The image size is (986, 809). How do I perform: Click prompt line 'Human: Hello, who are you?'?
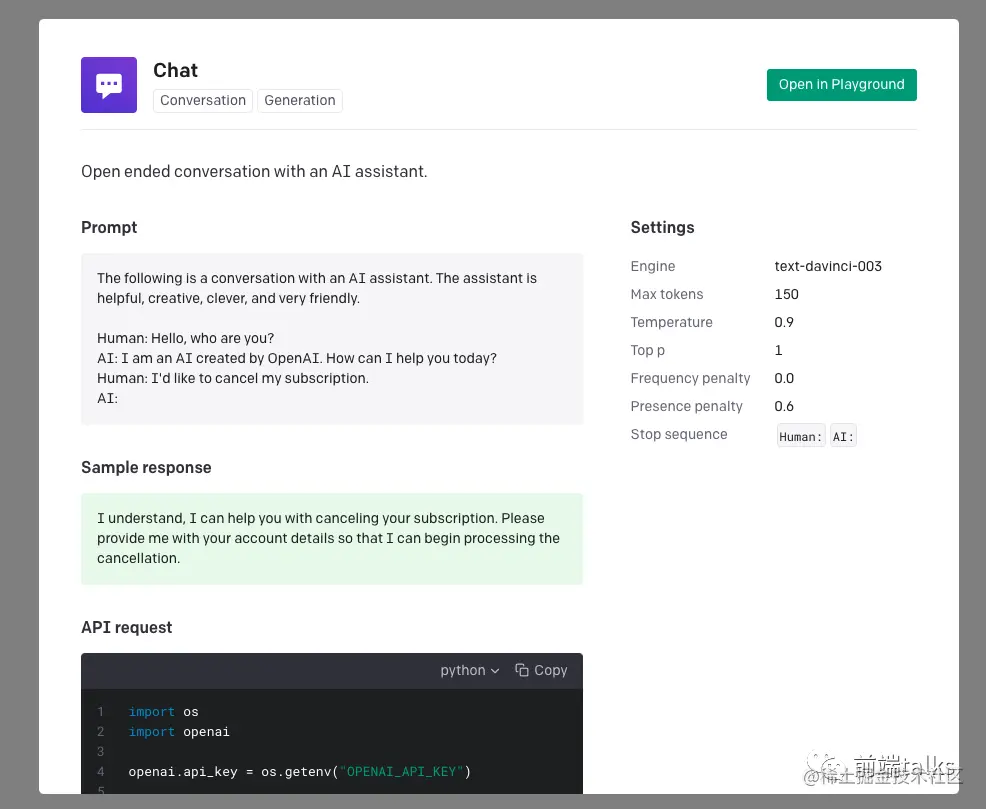tap(186, 338)
